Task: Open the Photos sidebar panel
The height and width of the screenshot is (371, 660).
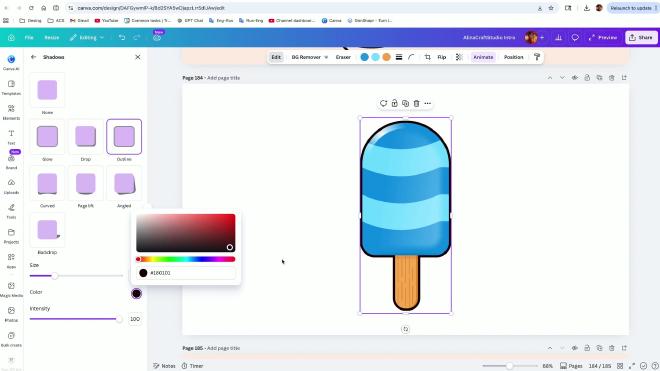Action: (x=11, y=314)
